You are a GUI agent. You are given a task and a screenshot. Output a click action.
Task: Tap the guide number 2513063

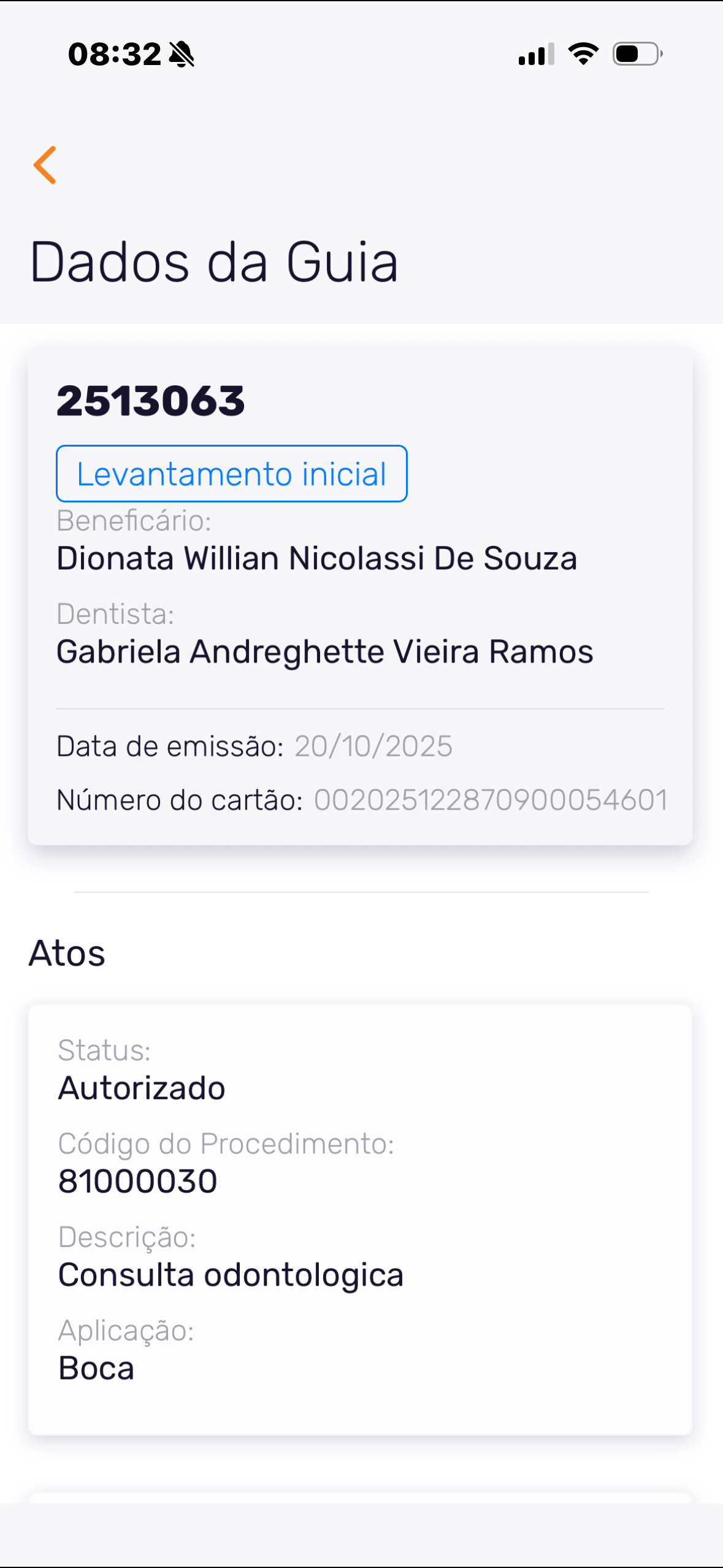point(151,401)
